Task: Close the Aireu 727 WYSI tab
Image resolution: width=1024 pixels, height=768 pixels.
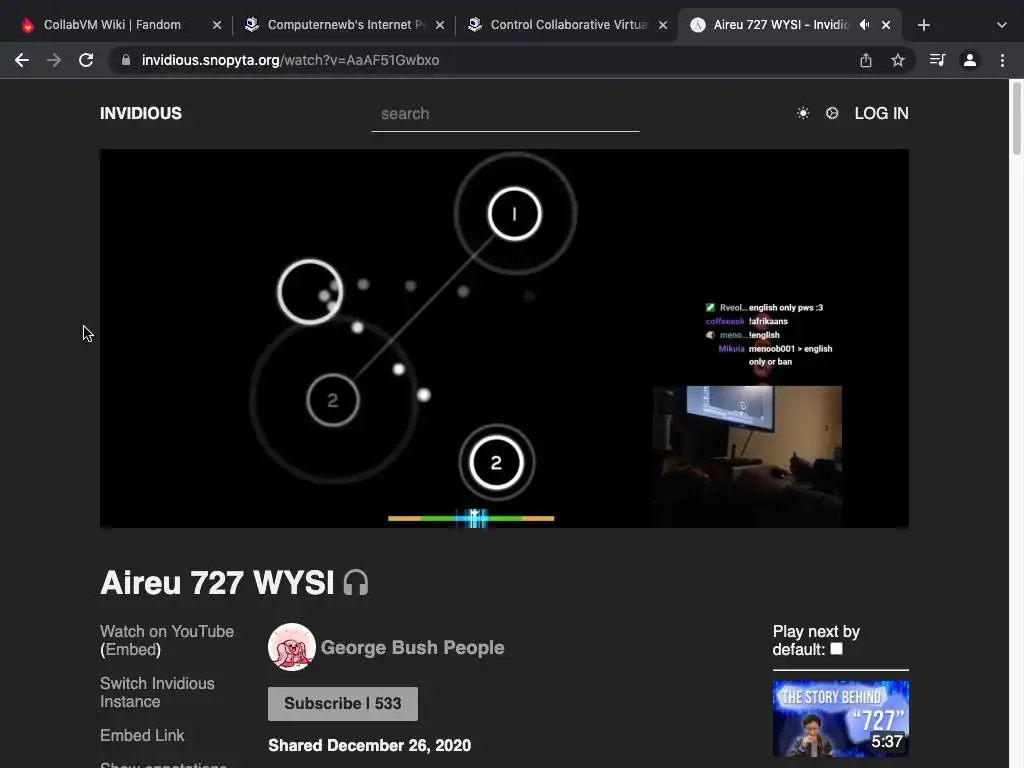Action: [x=886, y=25]
